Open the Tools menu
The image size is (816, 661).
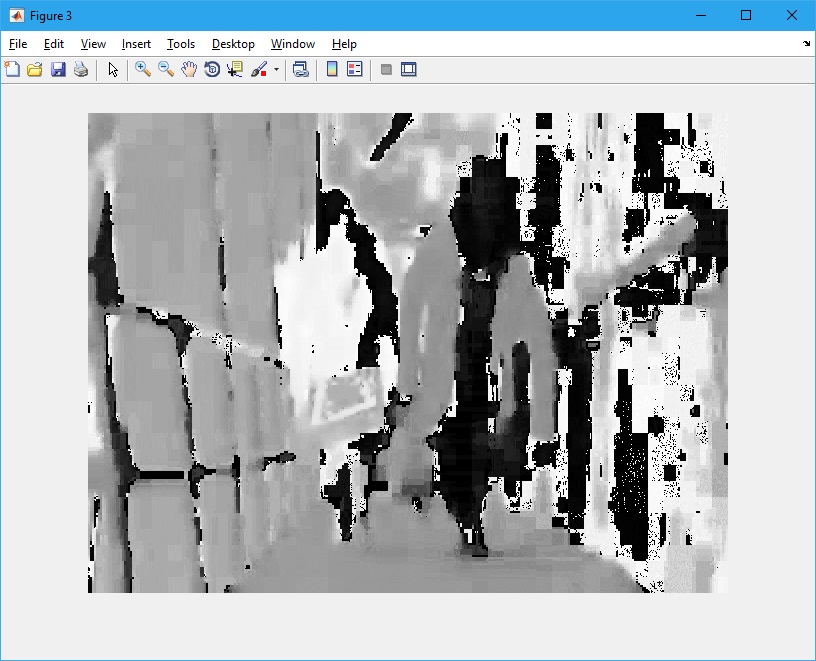point(181,44)
